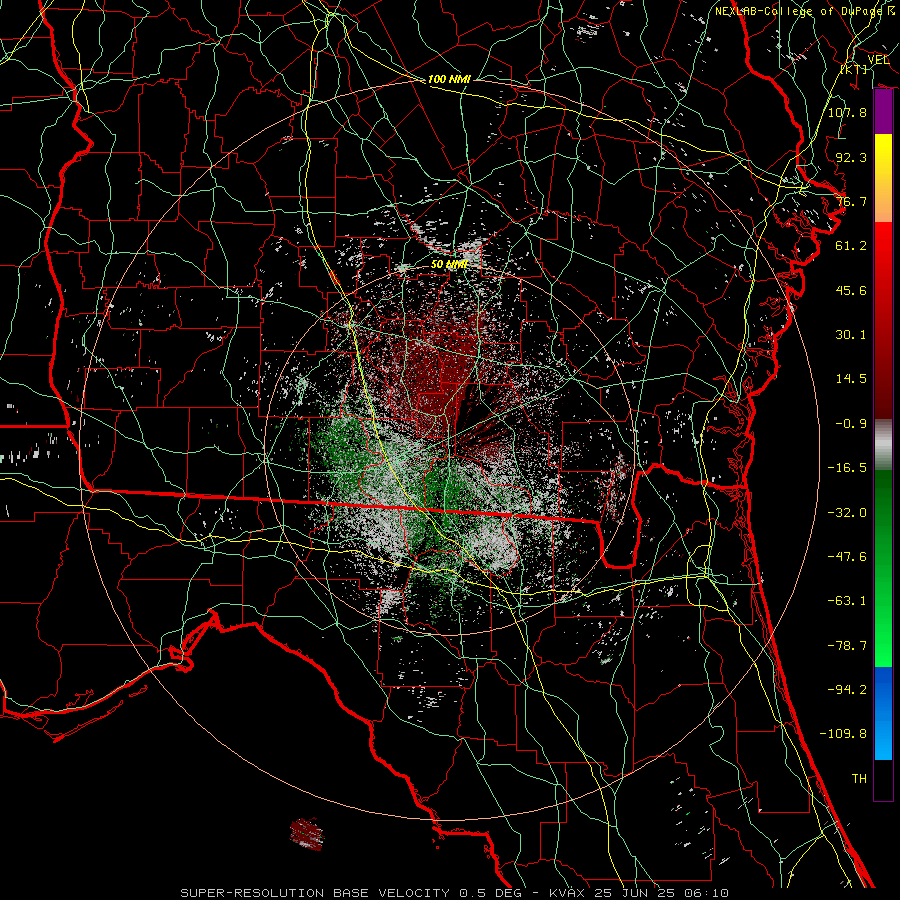Select the -109.8 legend value
Screen dimensions: 900x900
pos(843,734)
